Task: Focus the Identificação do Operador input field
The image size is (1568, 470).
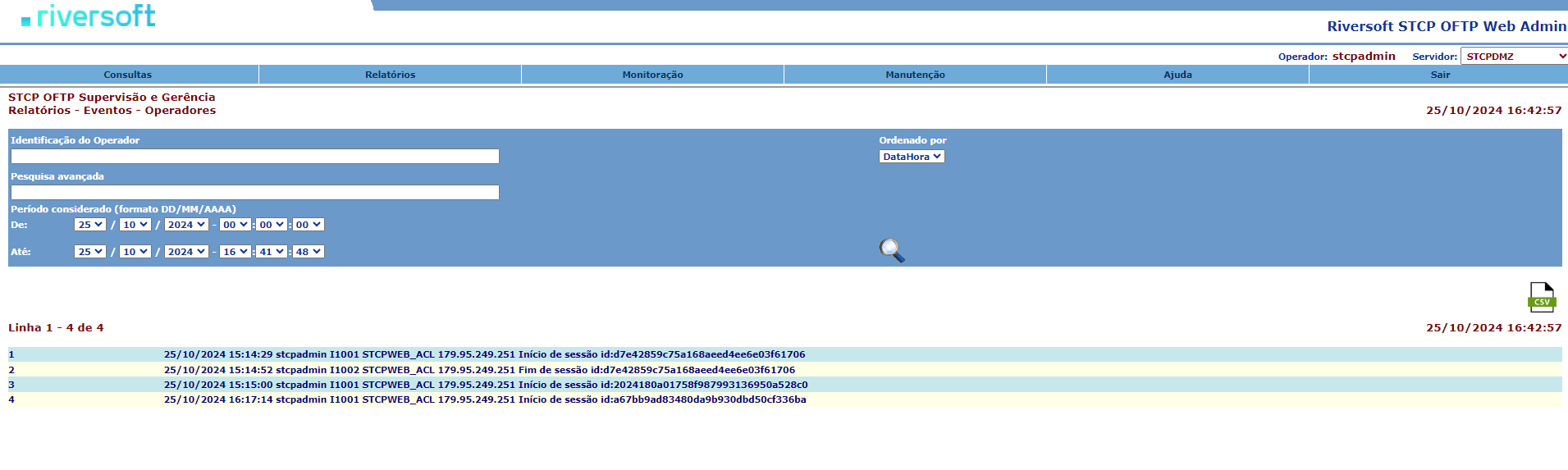Action: (255, 156)
